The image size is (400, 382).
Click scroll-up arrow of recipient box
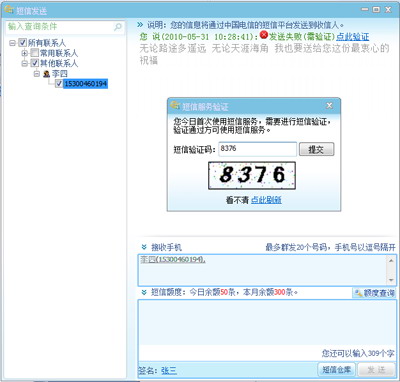[x=391, y=260]
